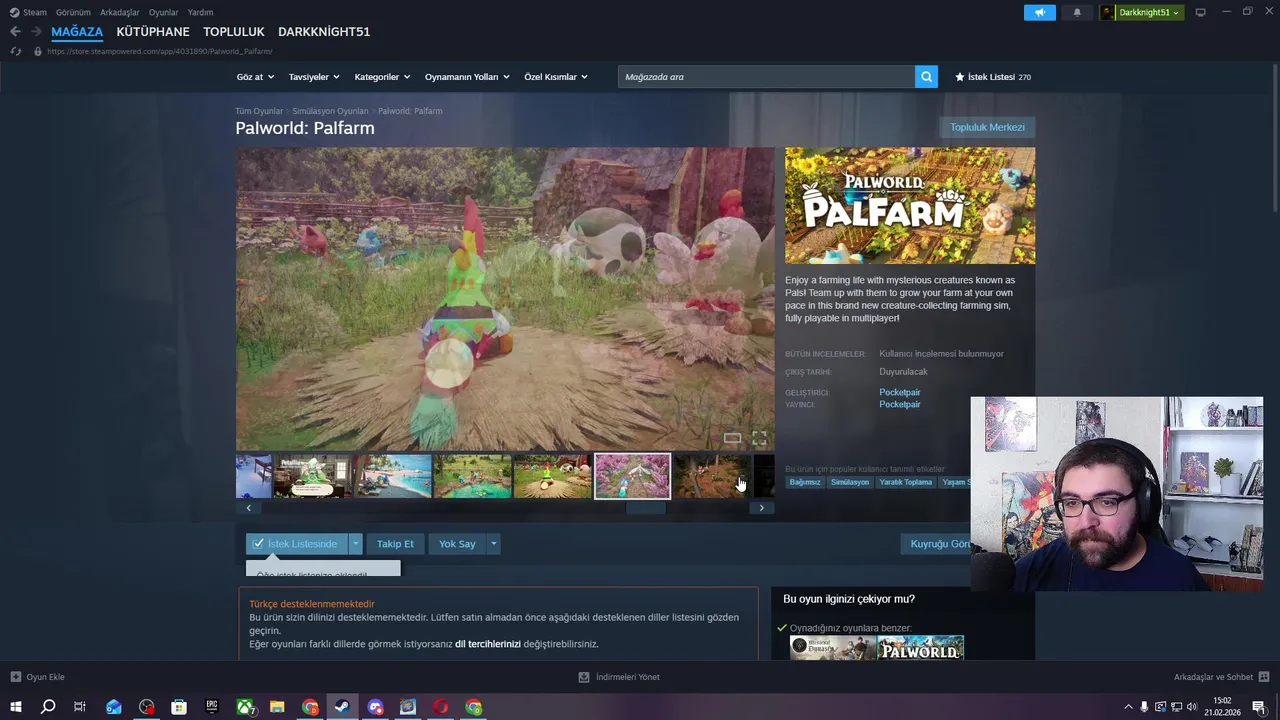Go back with the left arrow icon
This screenshot has height=720, width=1280.
tap(15, 32)
